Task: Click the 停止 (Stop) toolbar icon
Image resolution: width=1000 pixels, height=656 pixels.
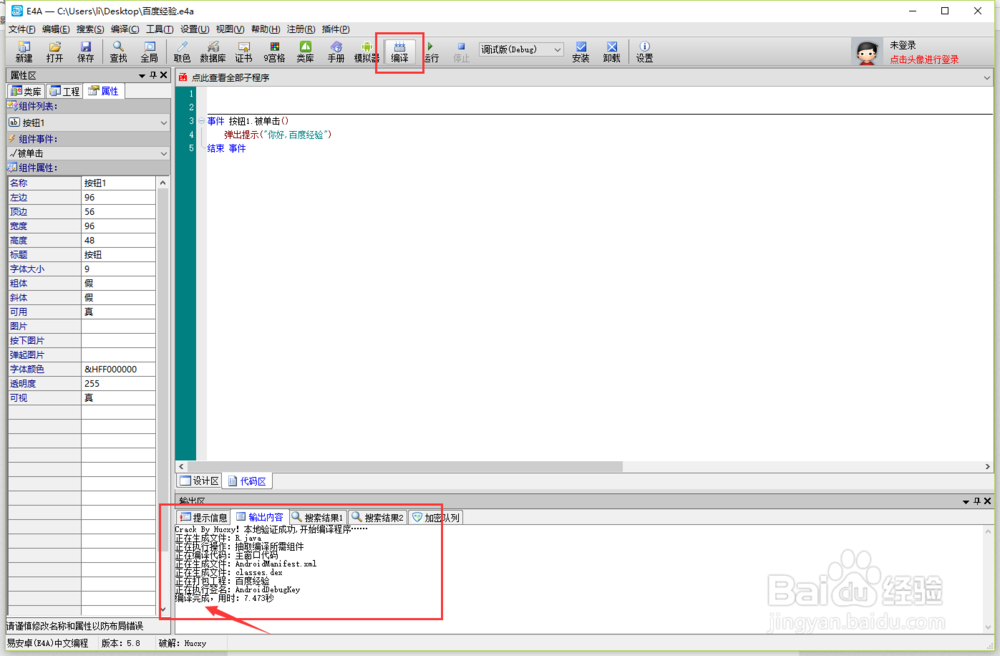Action: 461,52
